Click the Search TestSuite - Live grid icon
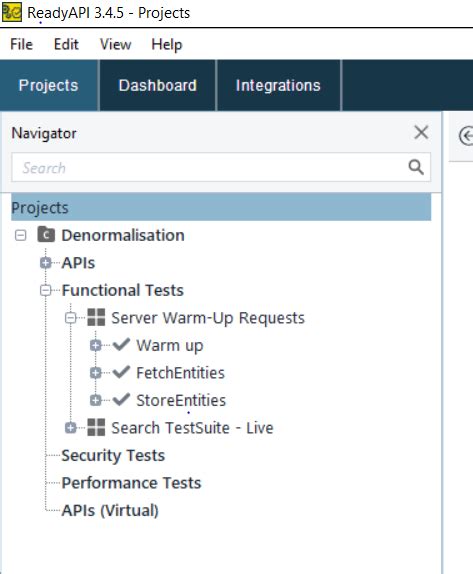Screen dimensions: 473x574 click(96, 427)
